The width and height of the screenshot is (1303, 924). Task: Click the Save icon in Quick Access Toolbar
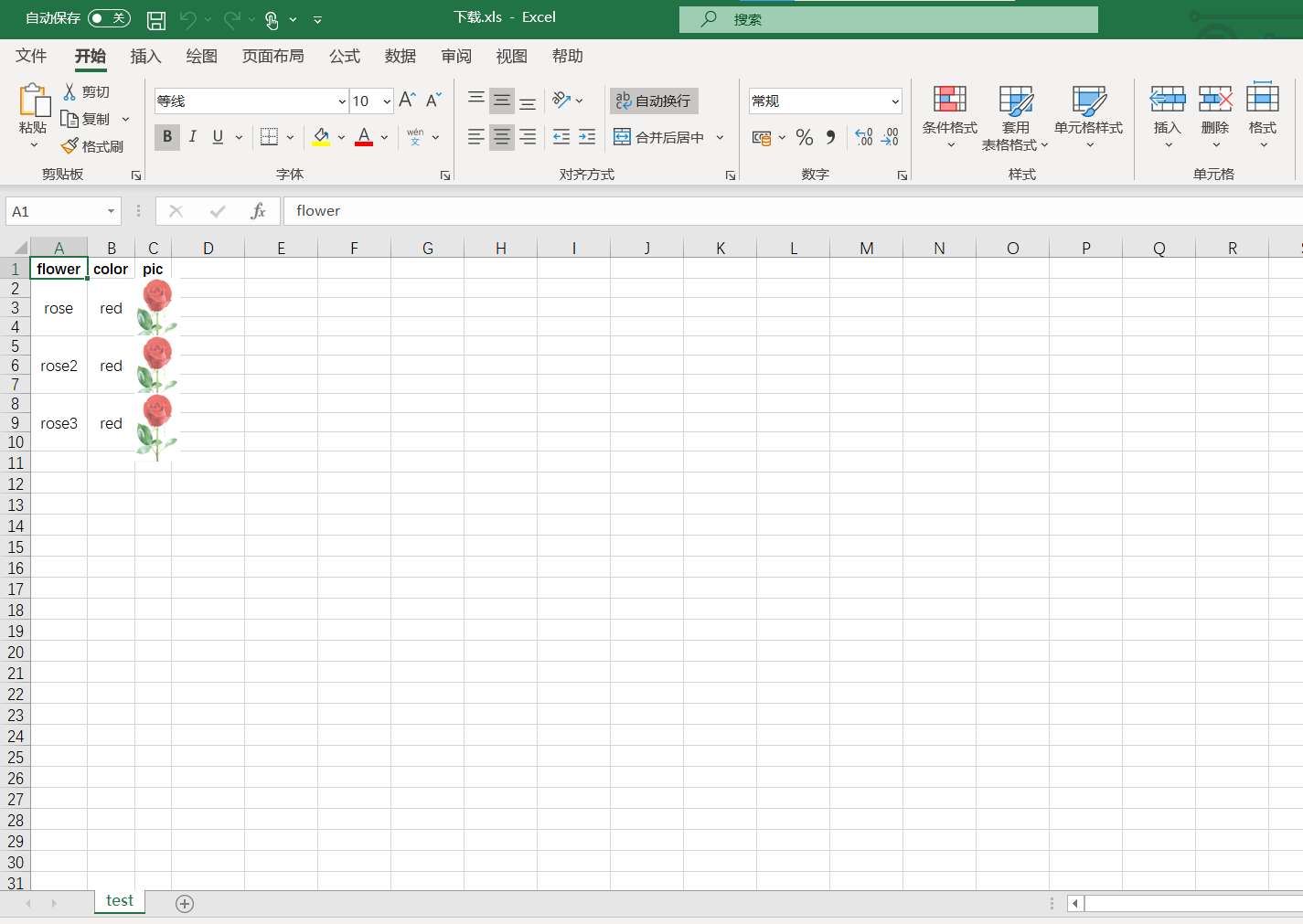155,19
